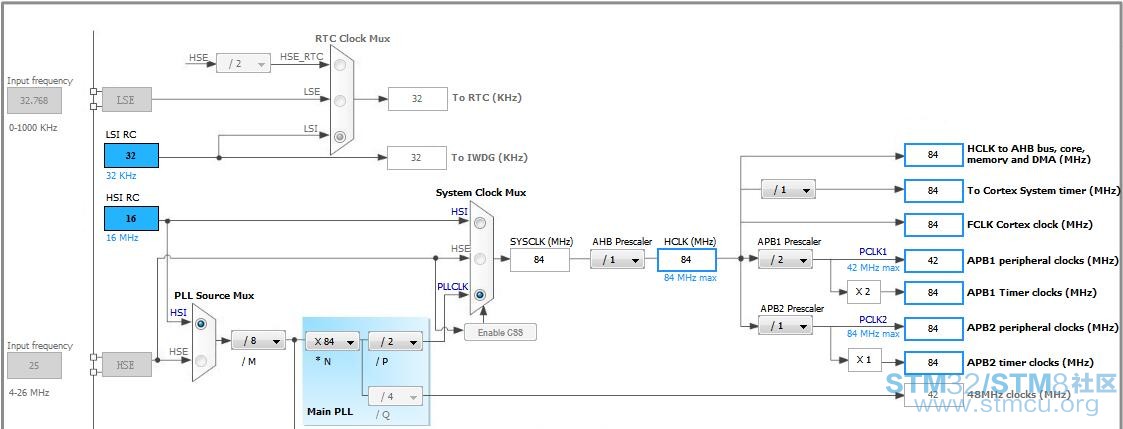1123x429 pixels.
Task: Select HSE on System Clock Mux
Action: pyautogui.click(x=480, y=259)
